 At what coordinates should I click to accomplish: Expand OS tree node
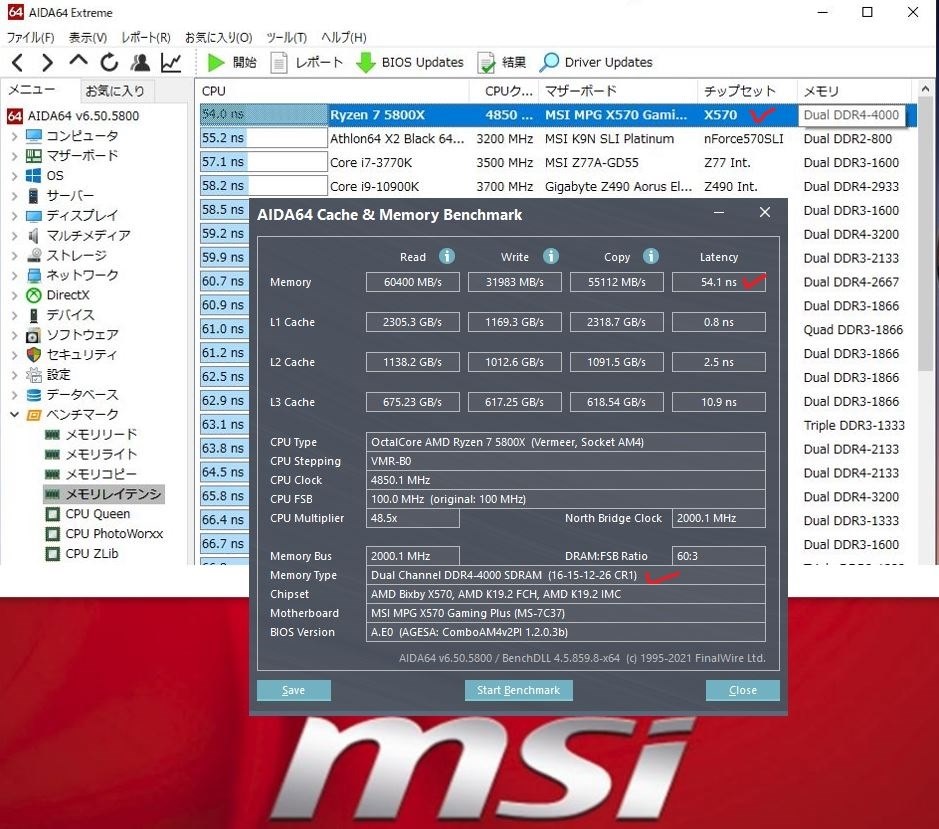click(14, 176)
